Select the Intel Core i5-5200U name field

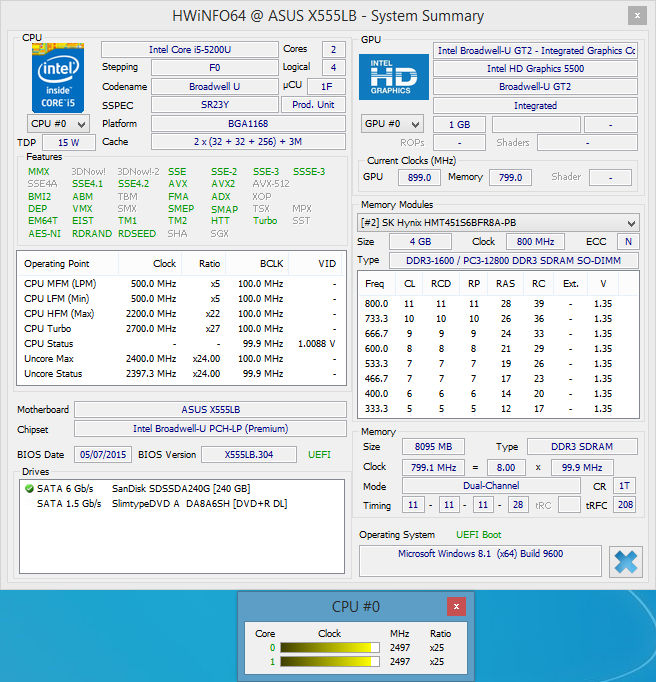(190, 50)
